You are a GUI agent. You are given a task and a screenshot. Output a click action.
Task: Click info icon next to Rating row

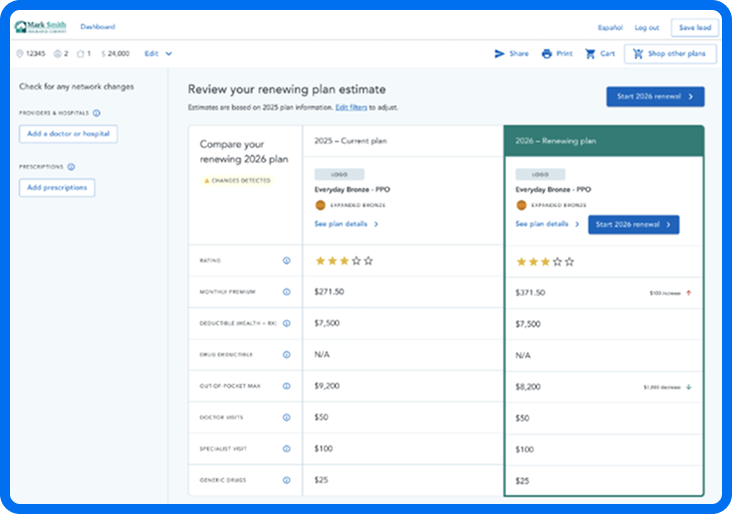tap(286, 261)
